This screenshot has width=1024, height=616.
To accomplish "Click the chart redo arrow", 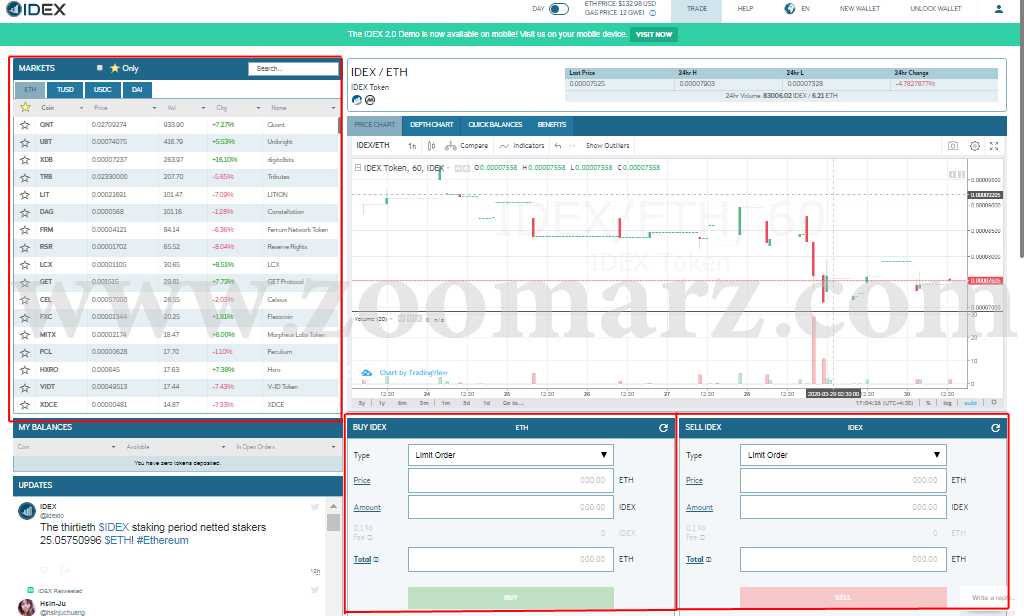I will [x=572, y=146].
